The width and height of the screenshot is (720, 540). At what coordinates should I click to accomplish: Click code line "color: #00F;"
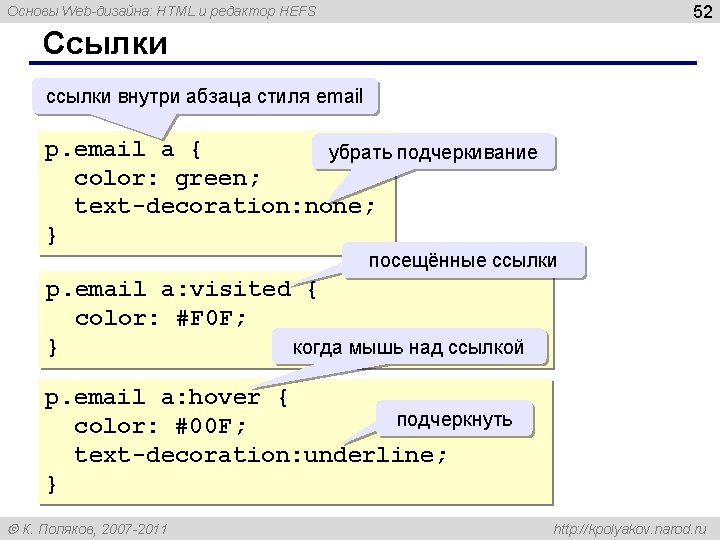pos(161,426)
